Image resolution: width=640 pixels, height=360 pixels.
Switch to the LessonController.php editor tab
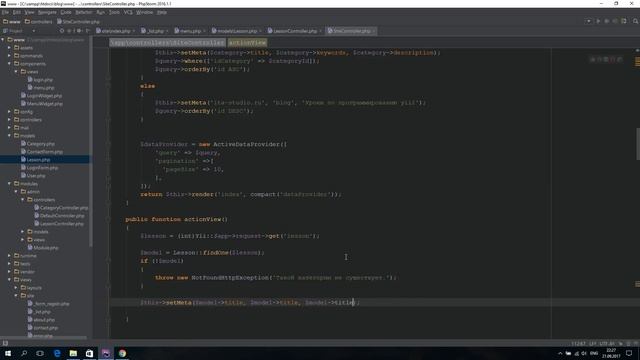pos(294,31)
